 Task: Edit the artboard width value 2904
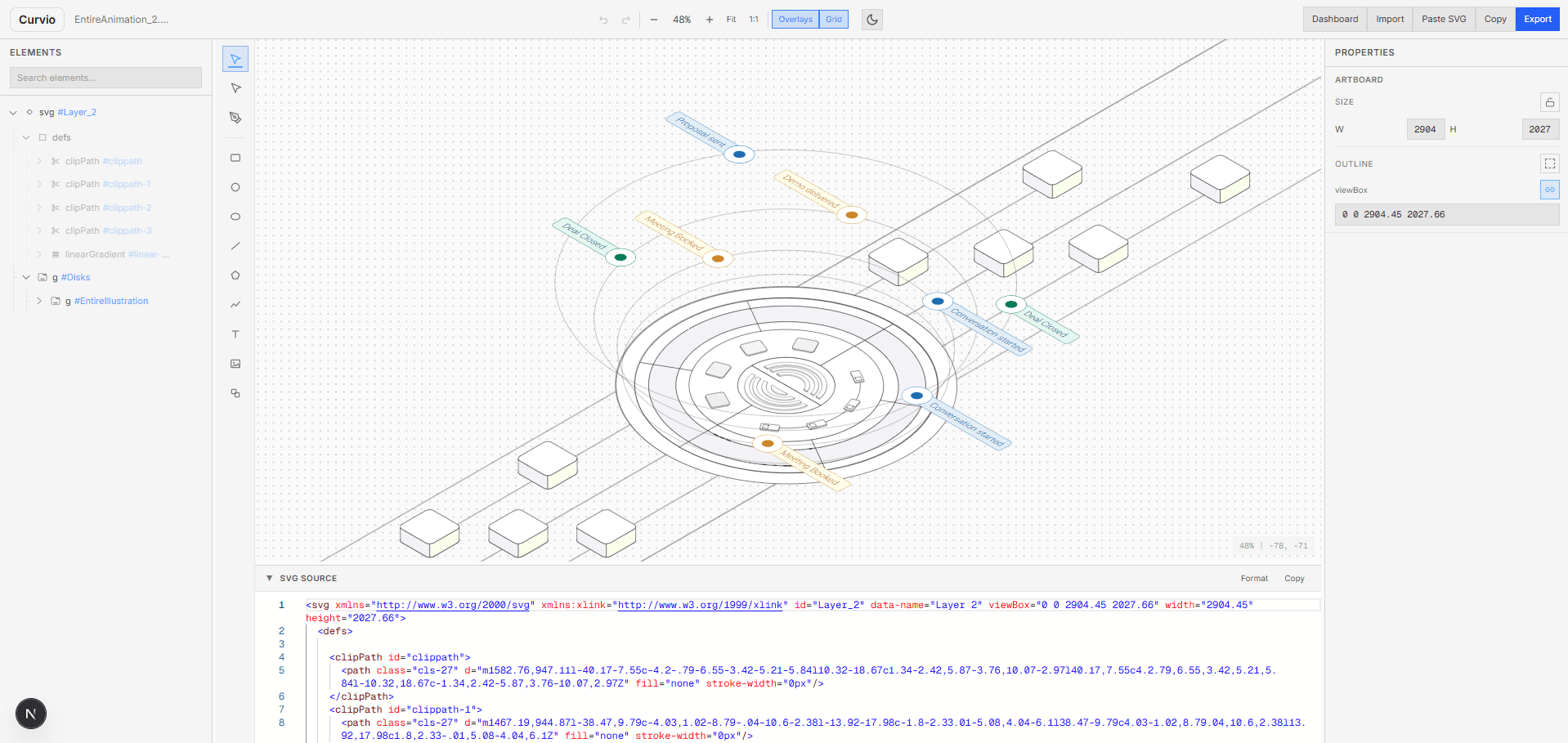tap(1425, 129)
